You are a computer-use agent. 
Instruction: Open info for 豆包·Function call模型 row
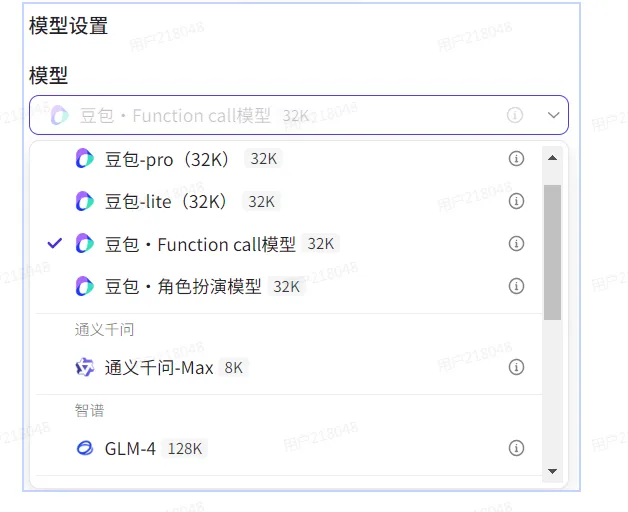click(x=516, y=244)
